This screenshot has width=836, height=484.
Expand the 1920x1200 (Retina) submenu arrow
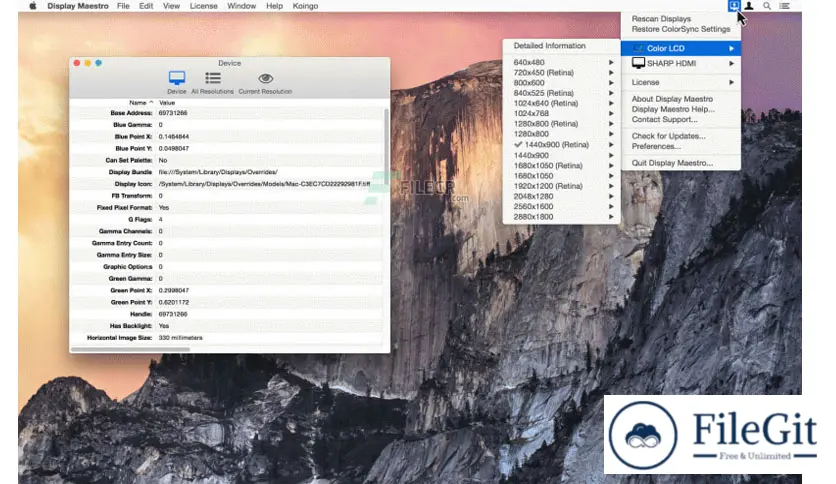click(x=611, y=186)
